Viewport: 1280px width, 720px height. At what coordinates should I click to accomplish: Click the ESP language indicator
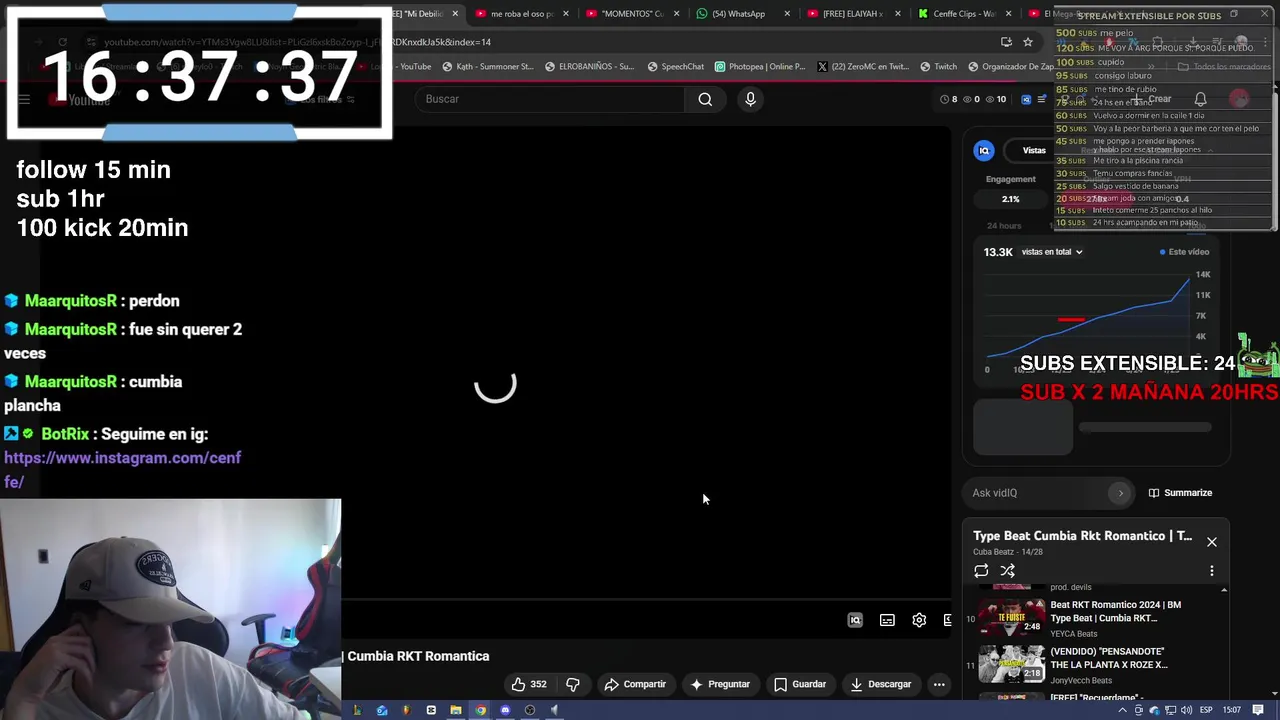pyautogui.click(x=1206, y=710)
